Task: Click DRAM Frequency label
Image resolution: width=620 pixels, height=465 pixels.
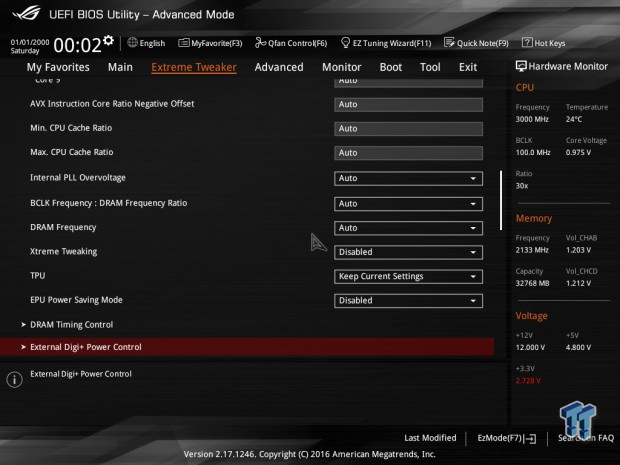Action: (x=63, y=227)
